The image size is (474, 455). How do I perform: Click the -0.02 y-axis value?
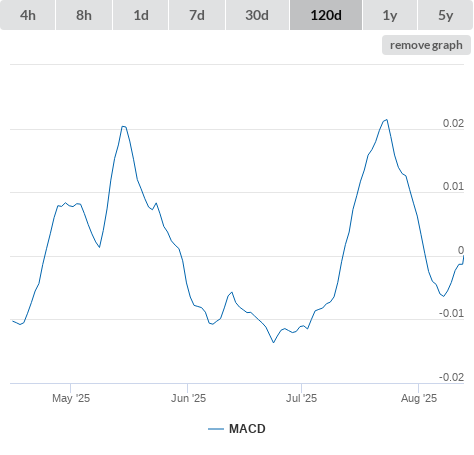tap(451, 377)
